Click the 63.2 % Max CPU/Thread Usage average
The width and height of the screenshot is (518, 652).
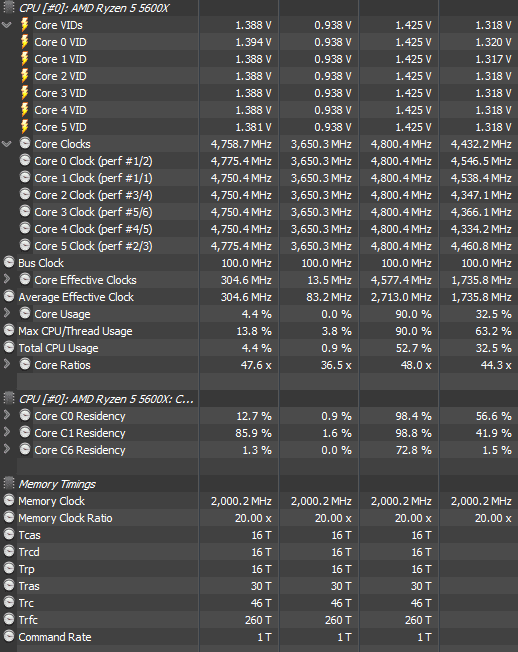[493, 331]
